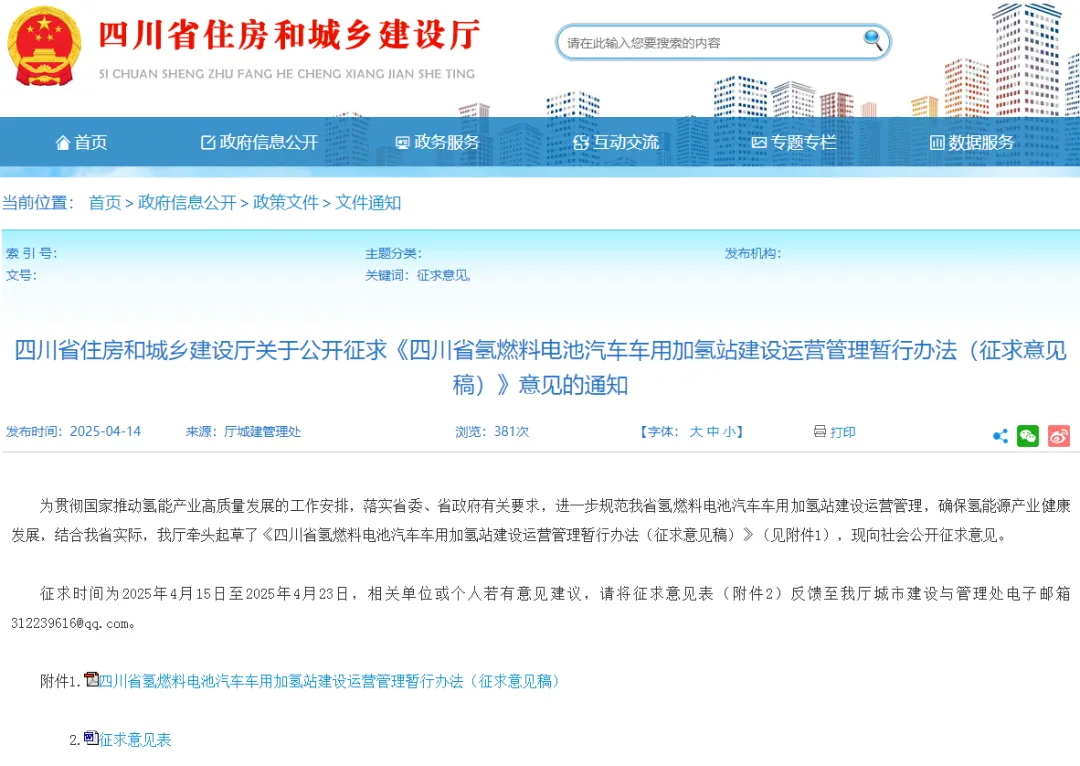Set font size to 中
1080x766 pixels.
click(713, 432)
